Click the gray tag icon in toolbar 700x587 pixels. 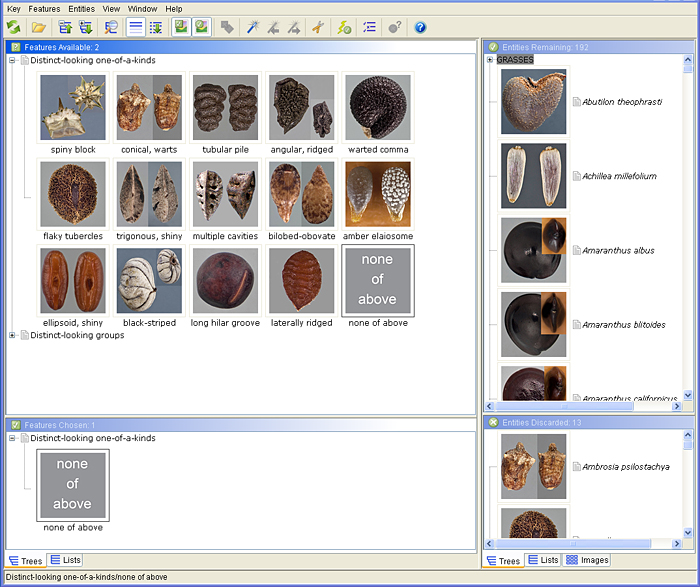pyautogui.click(x=227, y=28)
